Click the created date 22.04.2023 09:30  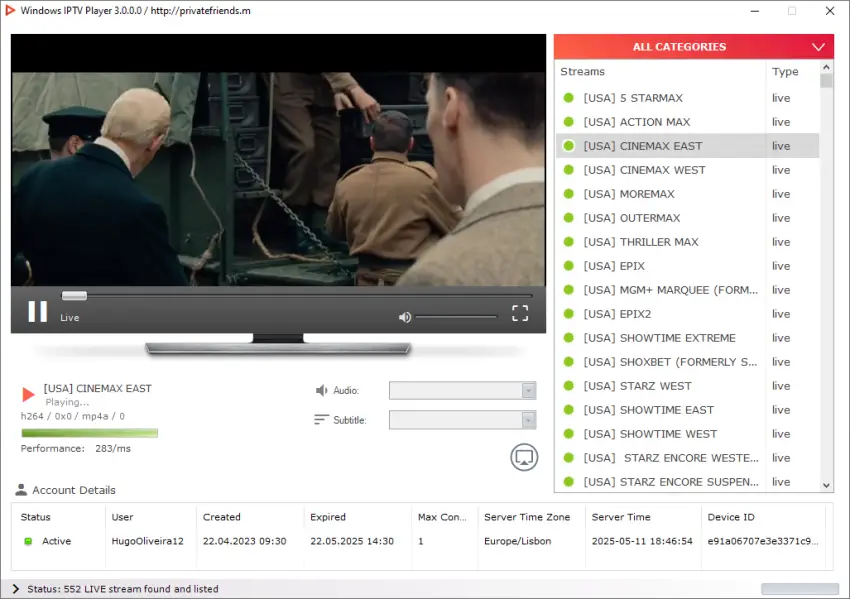tap(244, 541)
